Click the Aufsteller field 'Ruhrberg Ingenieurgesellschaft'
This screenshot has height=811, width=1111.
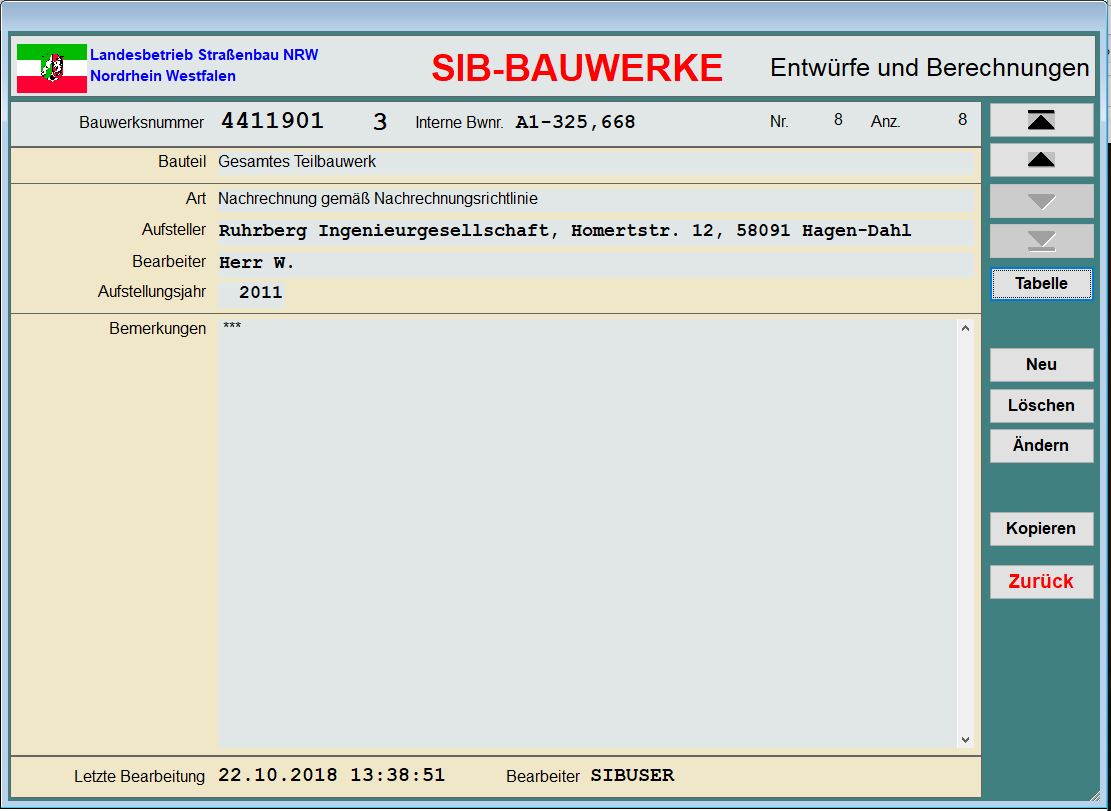[x=595, y=231]
